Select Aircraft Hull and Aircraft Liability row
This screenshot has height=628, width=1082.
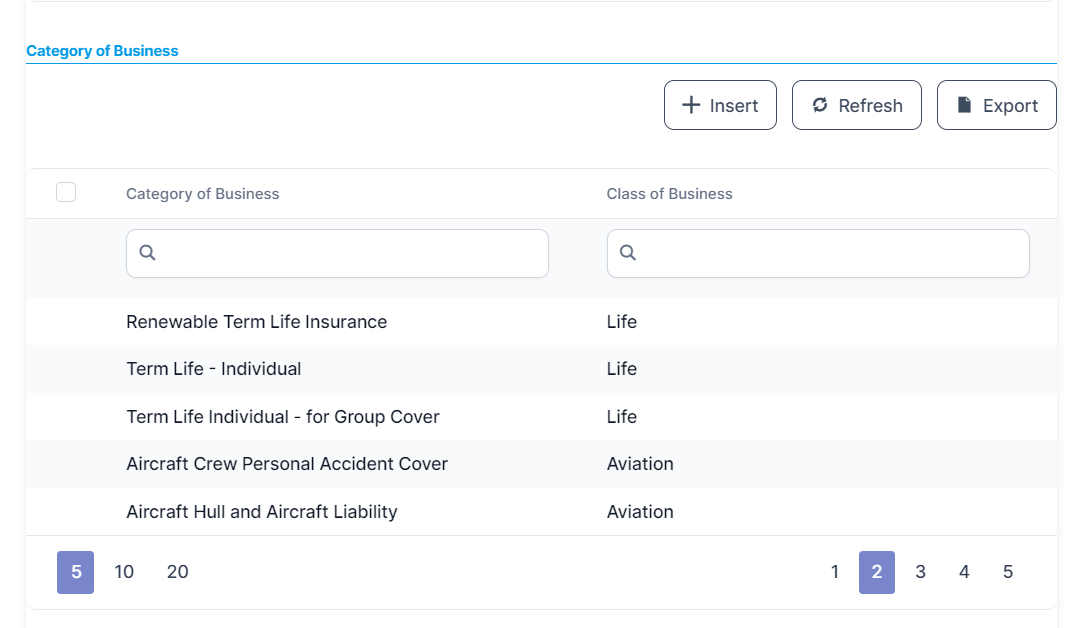(x=261, y=512)
